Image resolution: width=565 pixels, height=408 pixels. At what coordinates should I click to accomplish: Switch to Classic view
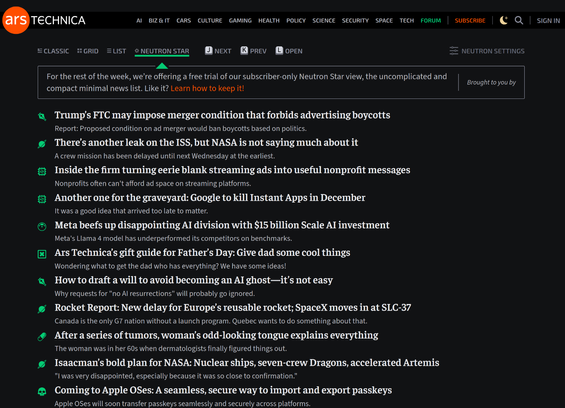[53, 51]
